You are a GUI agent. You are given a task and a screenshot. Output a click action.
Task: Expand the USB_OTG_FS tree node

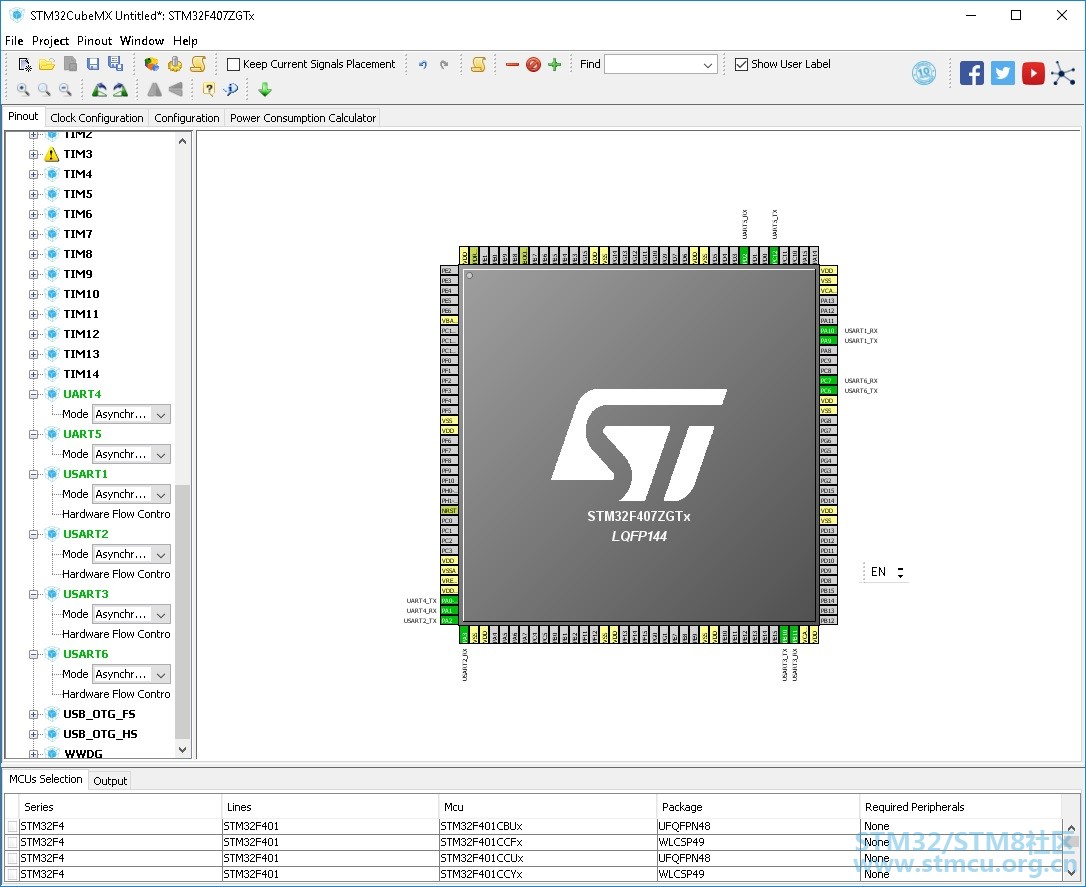(33, 715)
